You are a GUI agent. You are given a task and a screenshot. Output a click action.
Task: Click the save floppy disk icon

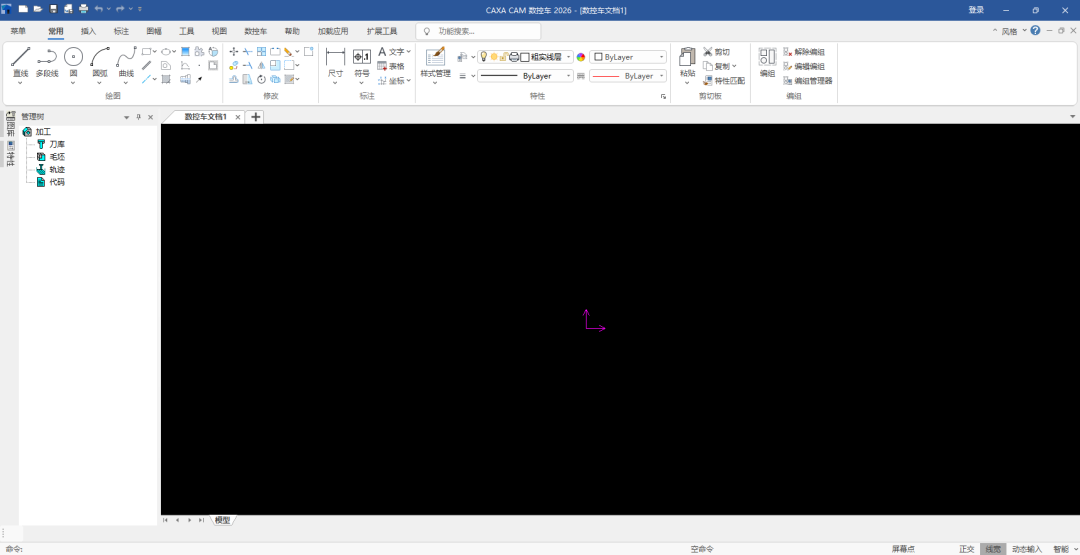click(53, 9)
